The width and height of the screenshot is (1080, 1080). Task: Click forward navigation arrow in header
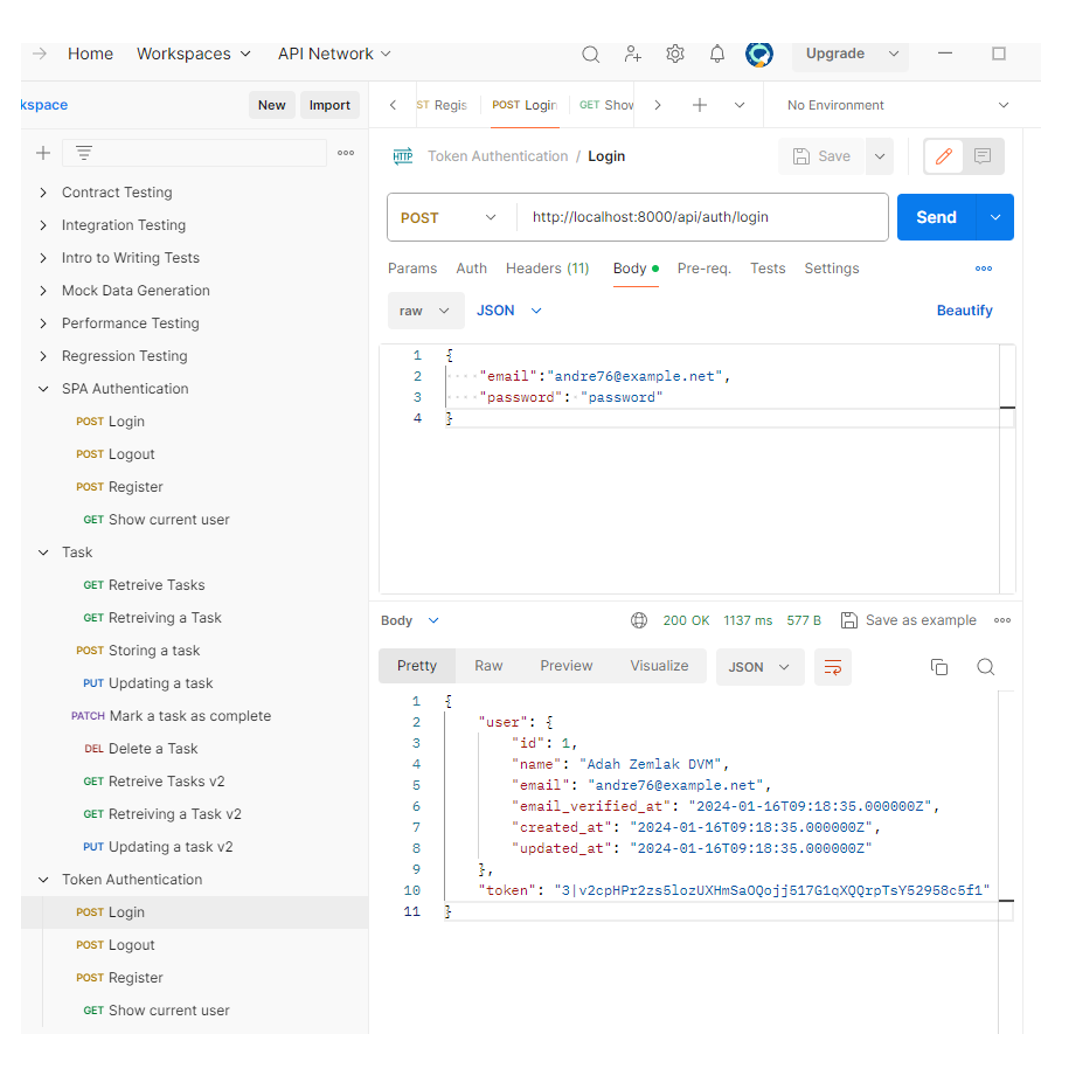pyautogui.click(x=39, y=54)
